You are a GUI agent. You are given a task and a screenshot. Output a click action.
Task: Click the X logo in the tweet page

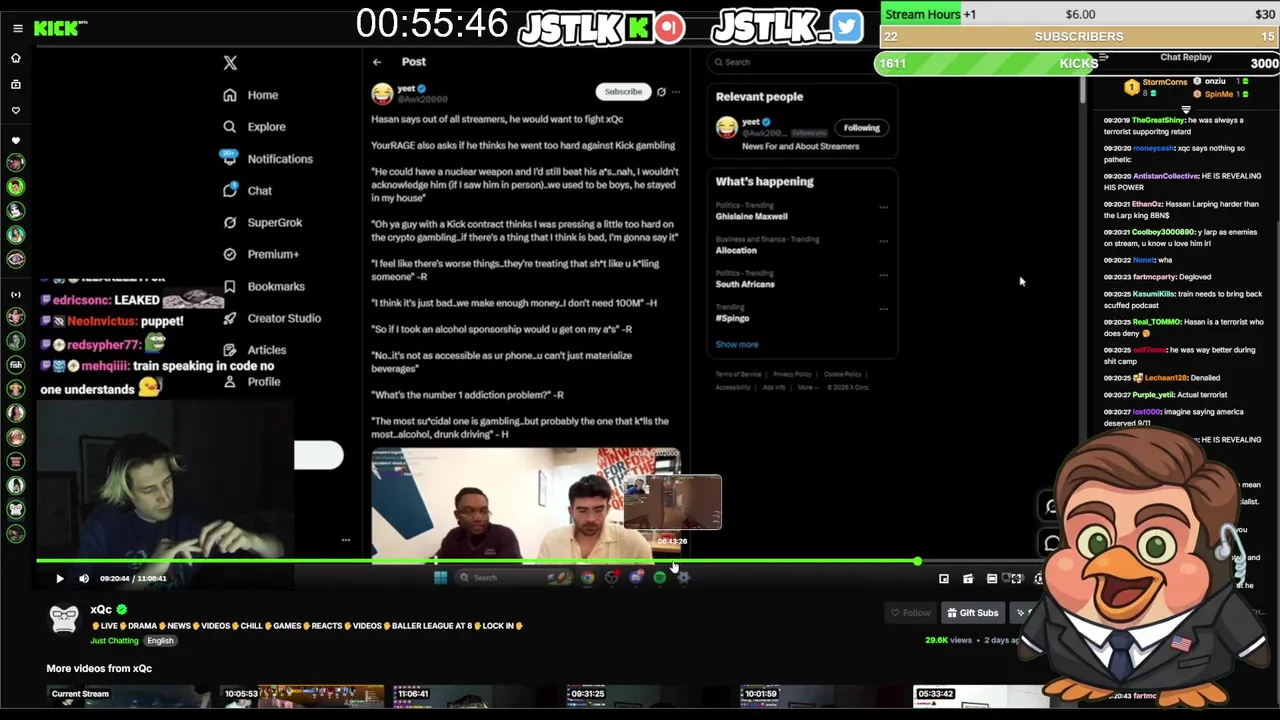click(x=230, y=62)
